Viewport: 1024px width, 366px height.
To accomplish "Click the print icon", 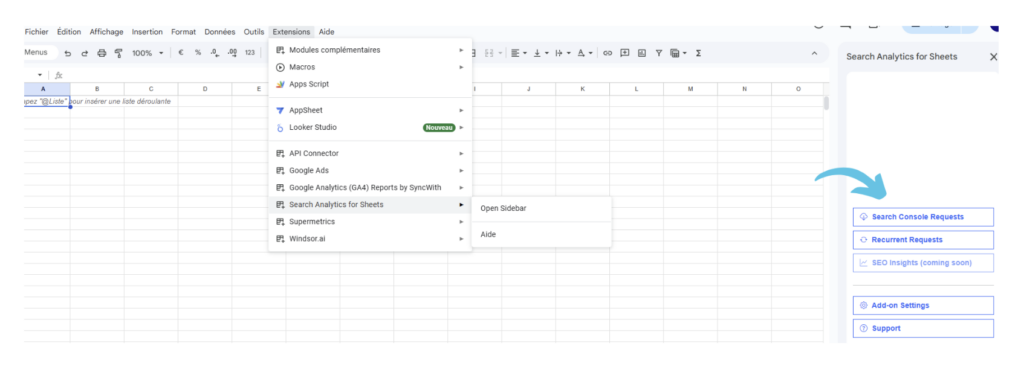I will tap(101, 53).
